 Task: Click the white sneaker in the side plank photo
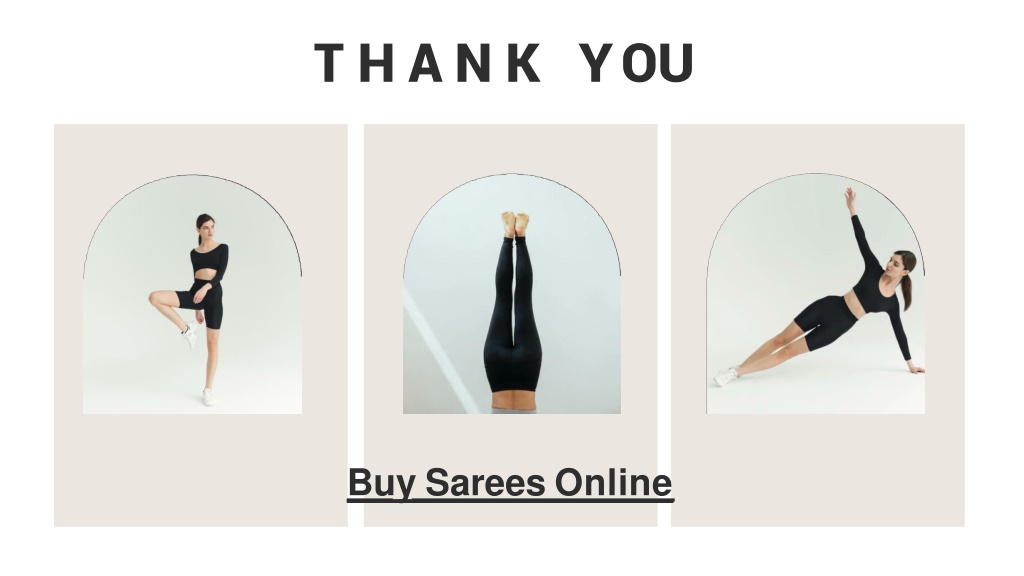[x=726, y=376]
